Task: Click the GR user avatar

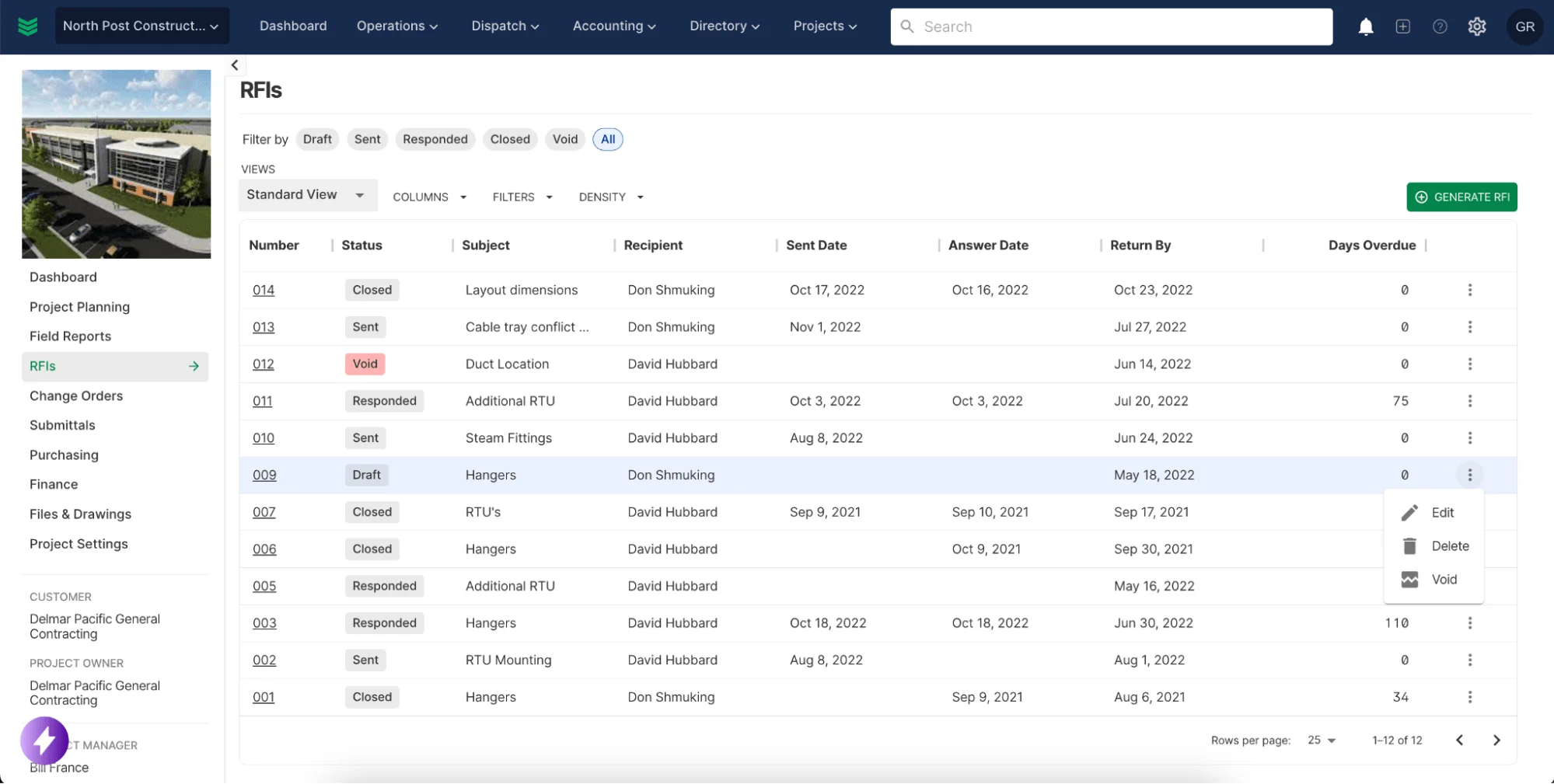Action: (1524, 26)
